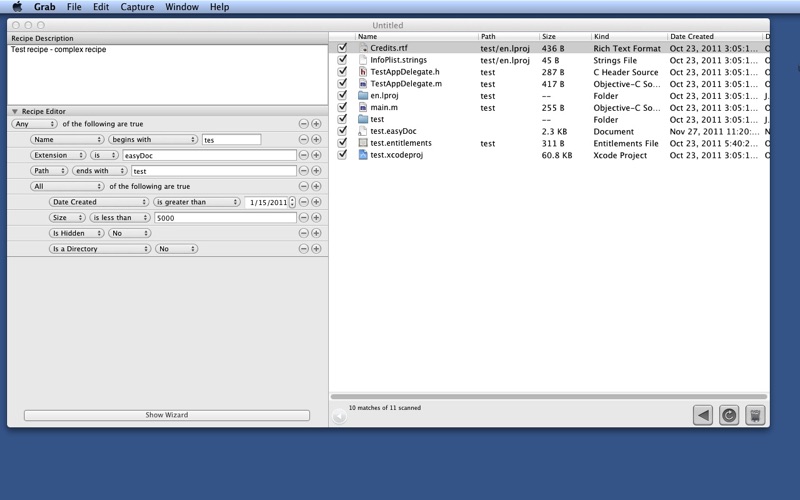Add a rule to the top Any group
The width and height of the screenshot is (800, 500).
coord(316,124)
